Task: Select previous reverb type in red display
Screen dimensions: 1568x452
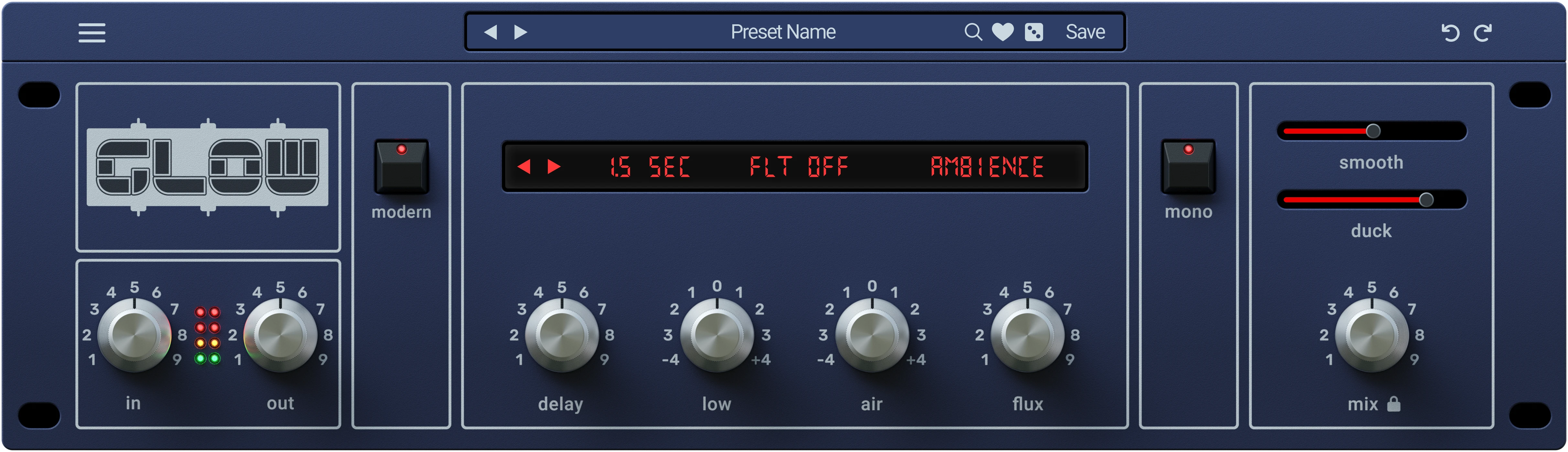Action: pos(524,166)
